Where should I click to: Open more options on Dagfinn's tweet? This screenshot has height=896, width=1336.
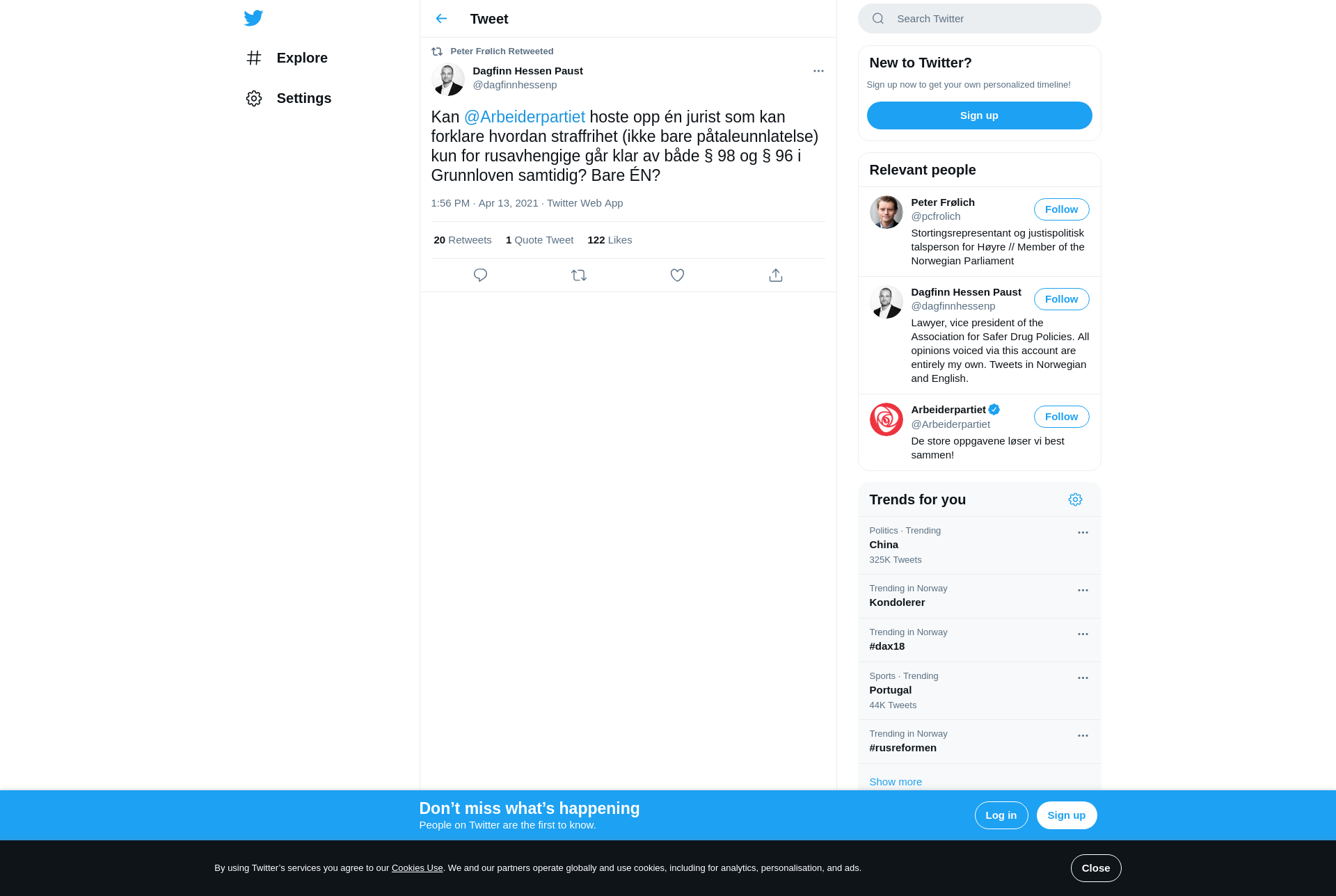click(818, 71)
